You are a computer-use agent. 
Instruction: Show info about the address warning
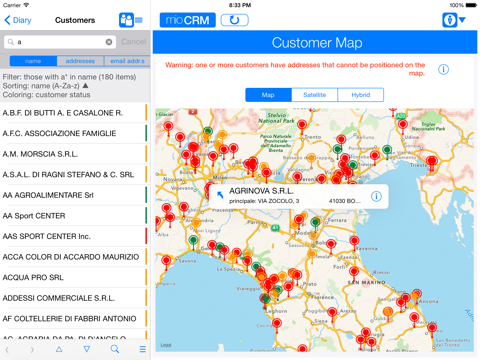pos(443,69)
